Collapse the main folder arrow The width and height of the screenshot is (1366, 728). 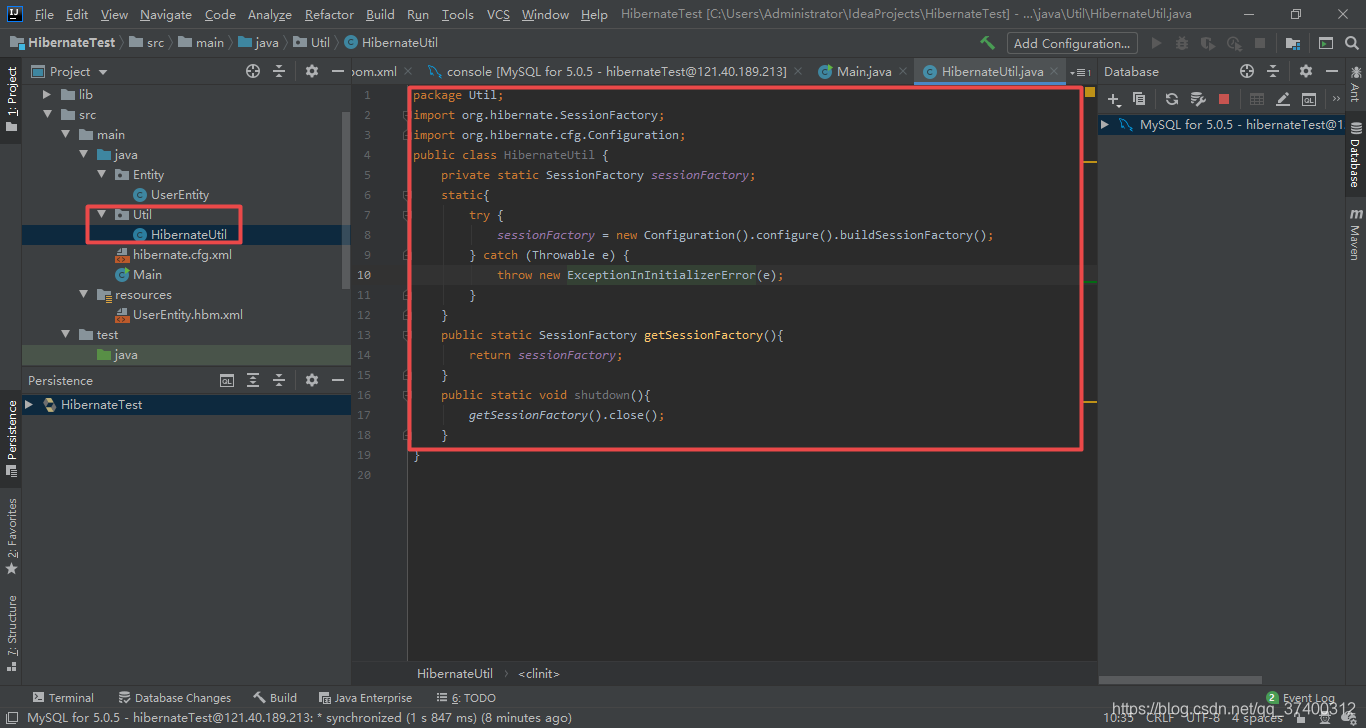65,135
